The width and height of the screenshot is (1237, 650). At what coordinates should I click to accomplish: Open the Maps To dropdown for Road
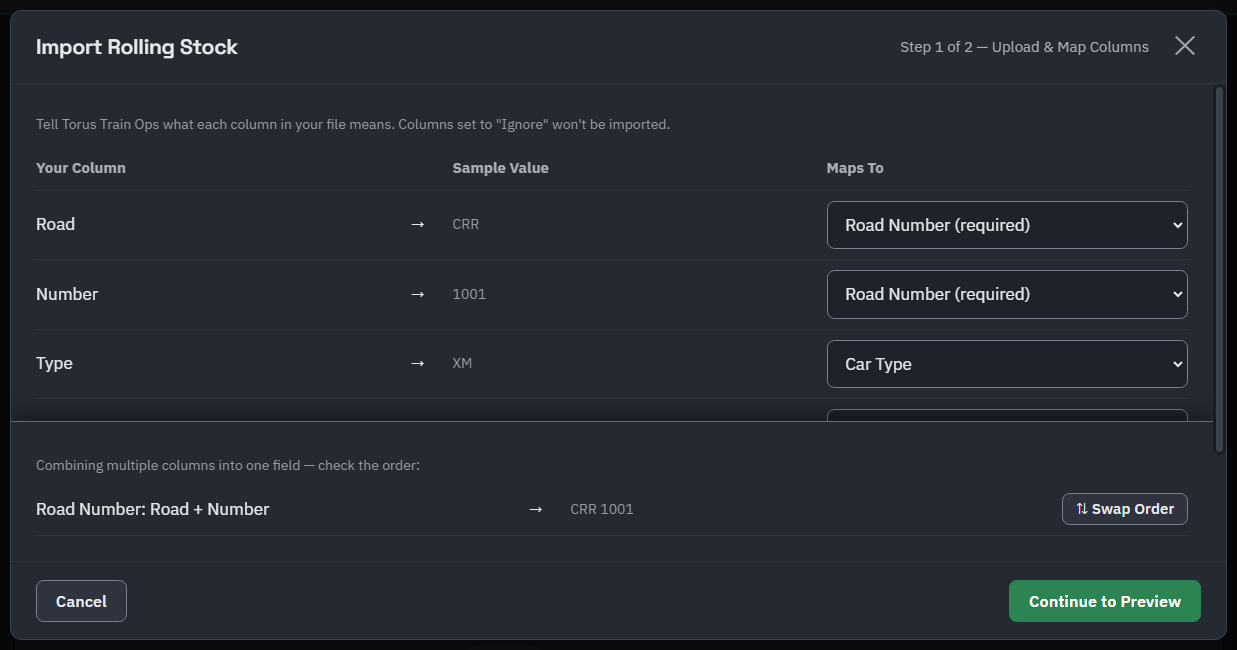pyautogui.click(x=1007, y=225)
